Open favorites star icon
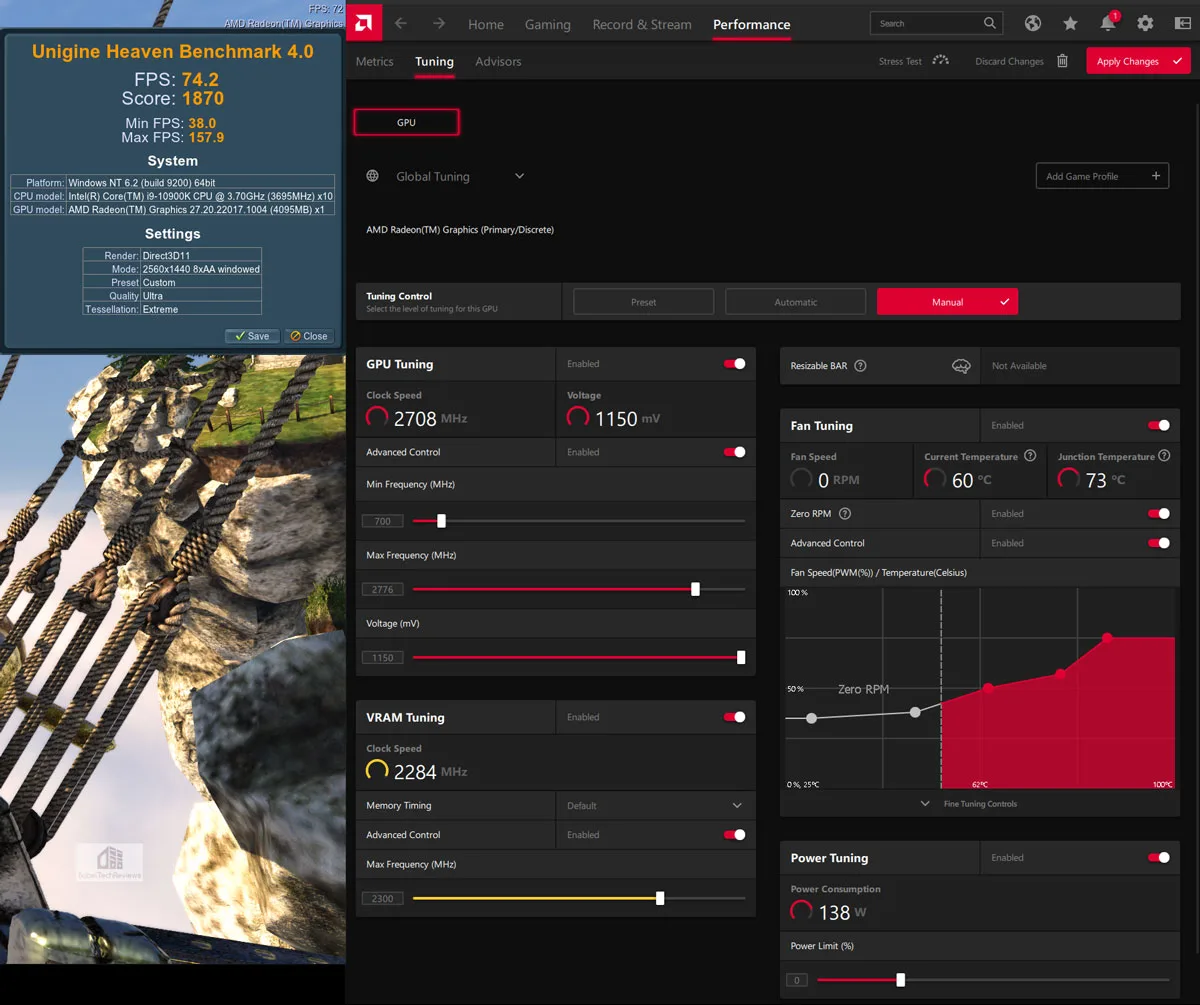The height and width of the screenshot is (1005, 1200). 1070,23
